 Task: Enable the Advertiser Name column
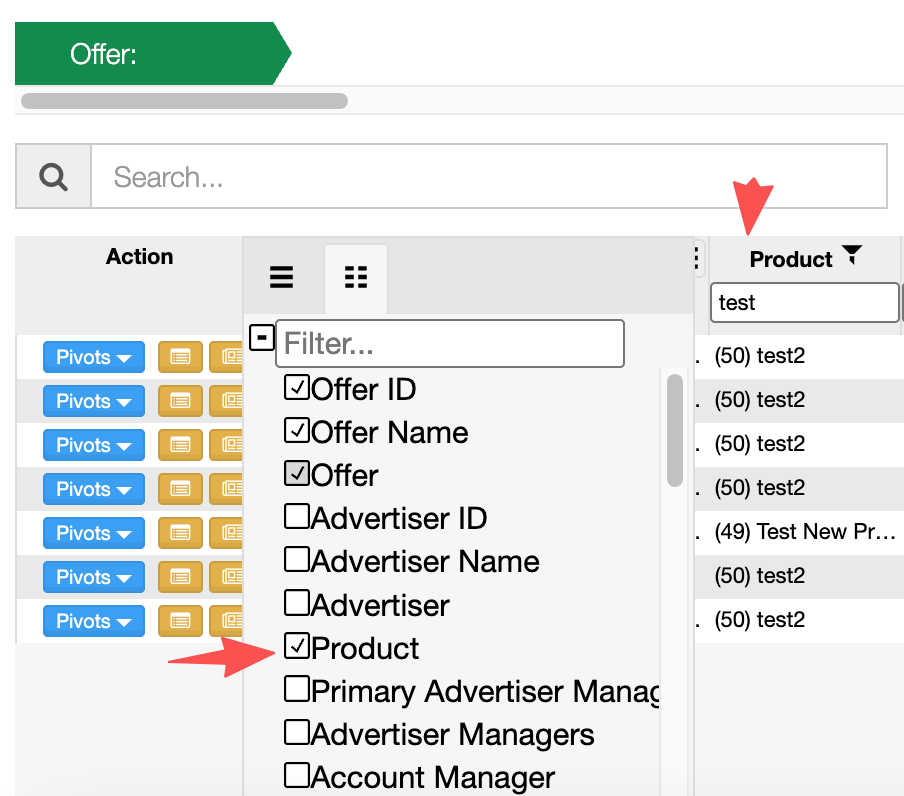tap(297, 559)
